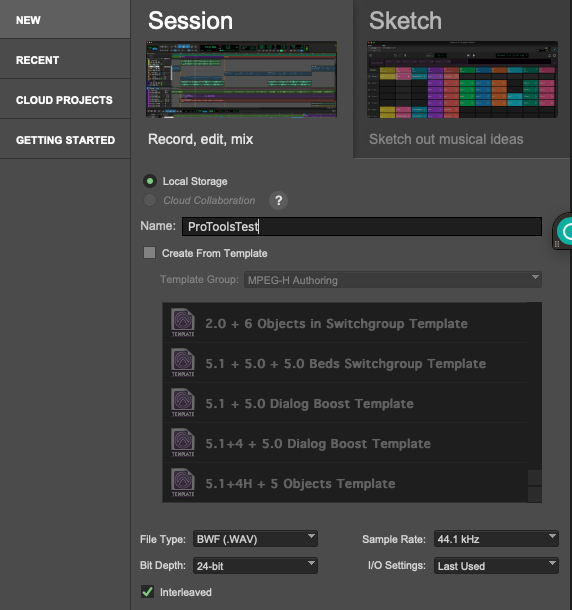Viewport: 572px width, 610px height.
Task: Select 5.1 + 5.0 Dialog Boost Template
Action: [345, 403]
